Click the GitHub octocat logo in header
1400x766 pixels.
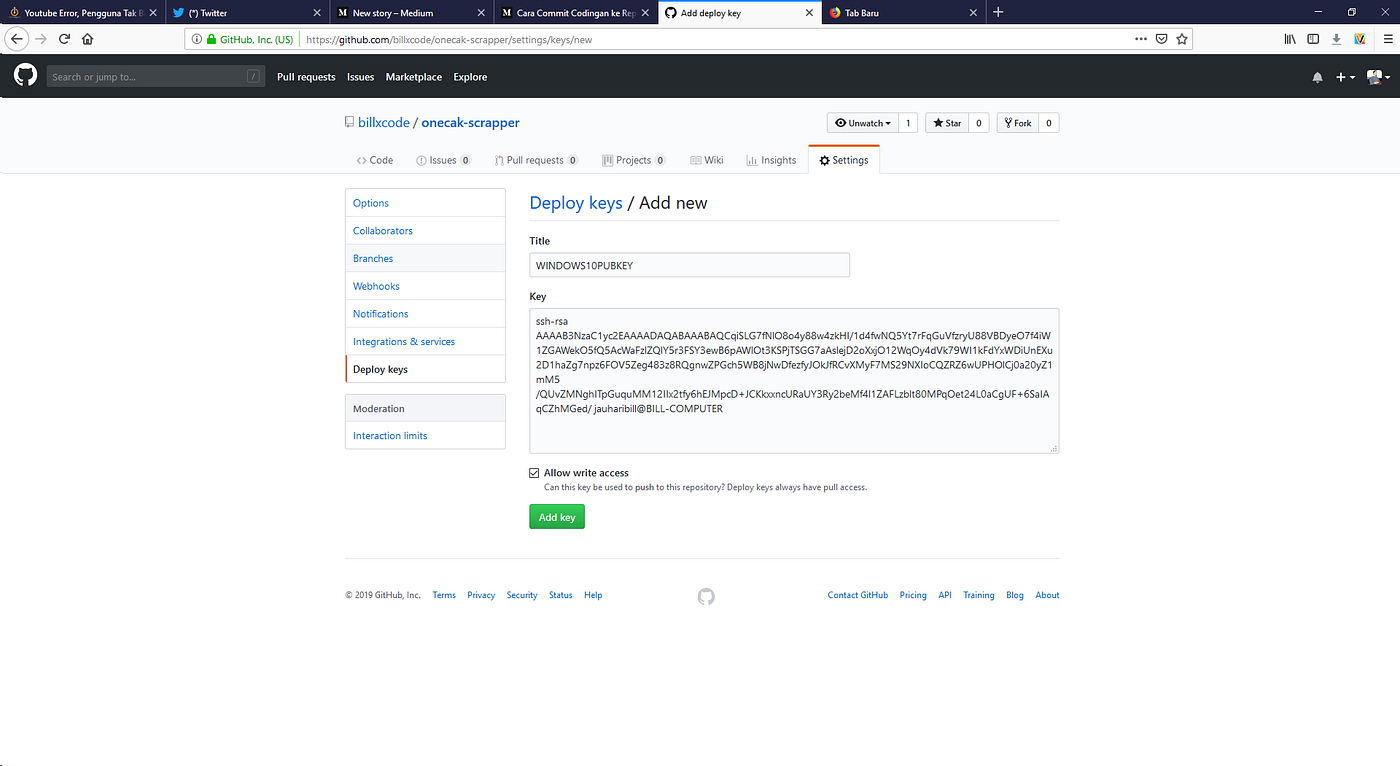pos(24,74)
